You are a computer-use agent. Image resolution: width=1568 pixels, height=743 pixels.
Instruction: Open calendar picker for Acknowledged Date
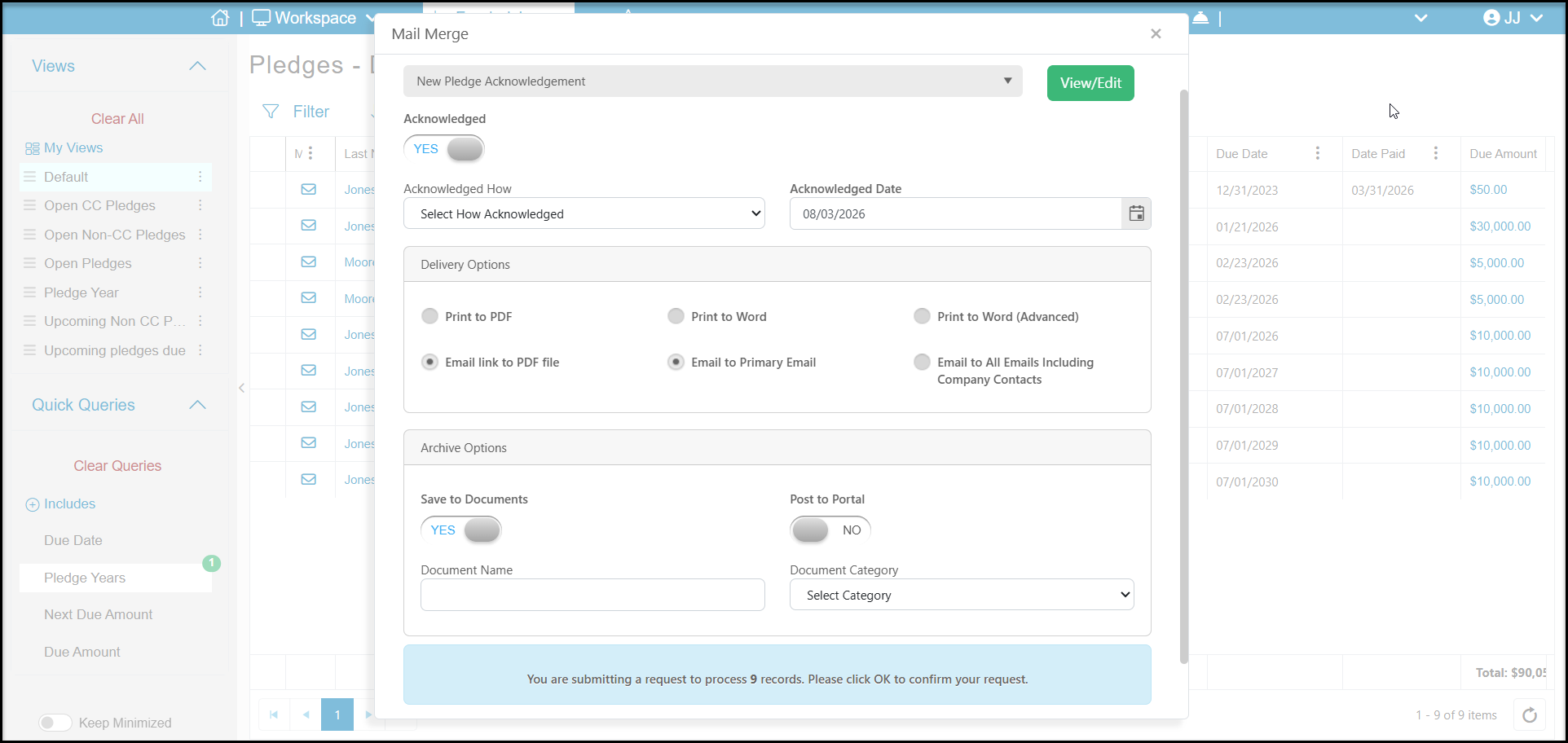(1136, 213)
